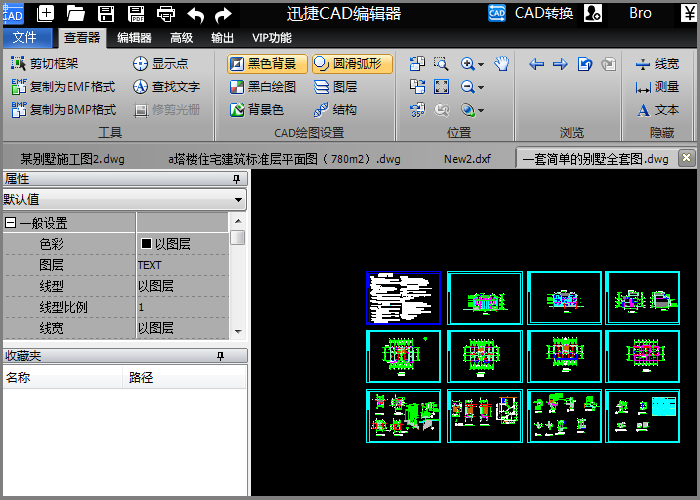The image size is (700, 500).
Task: Click 复制为BMP格式
Action: [63, 110]
